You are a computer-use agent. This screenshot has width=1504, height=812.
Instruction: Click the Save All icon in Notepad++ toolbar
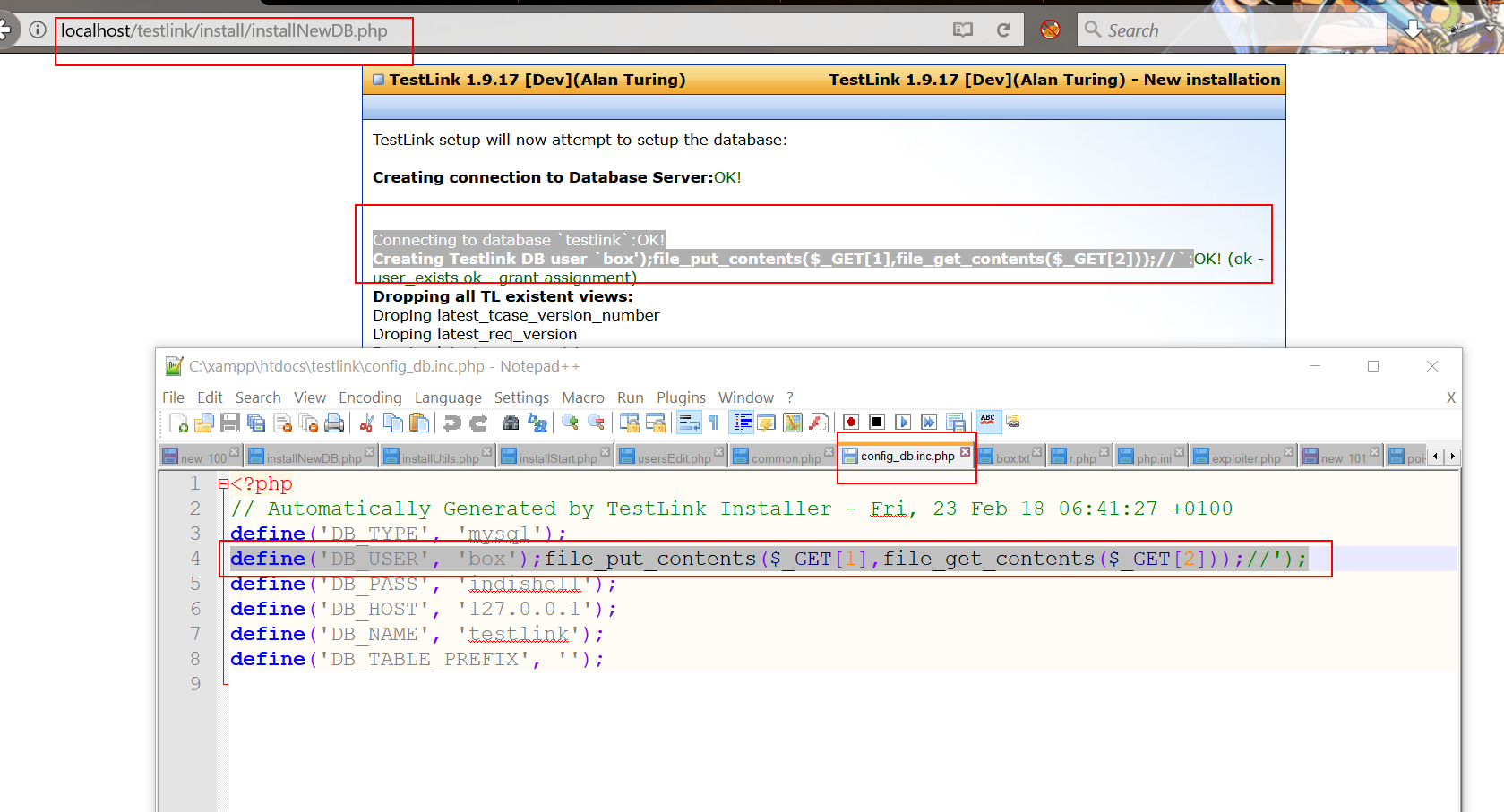click(256, 423)
